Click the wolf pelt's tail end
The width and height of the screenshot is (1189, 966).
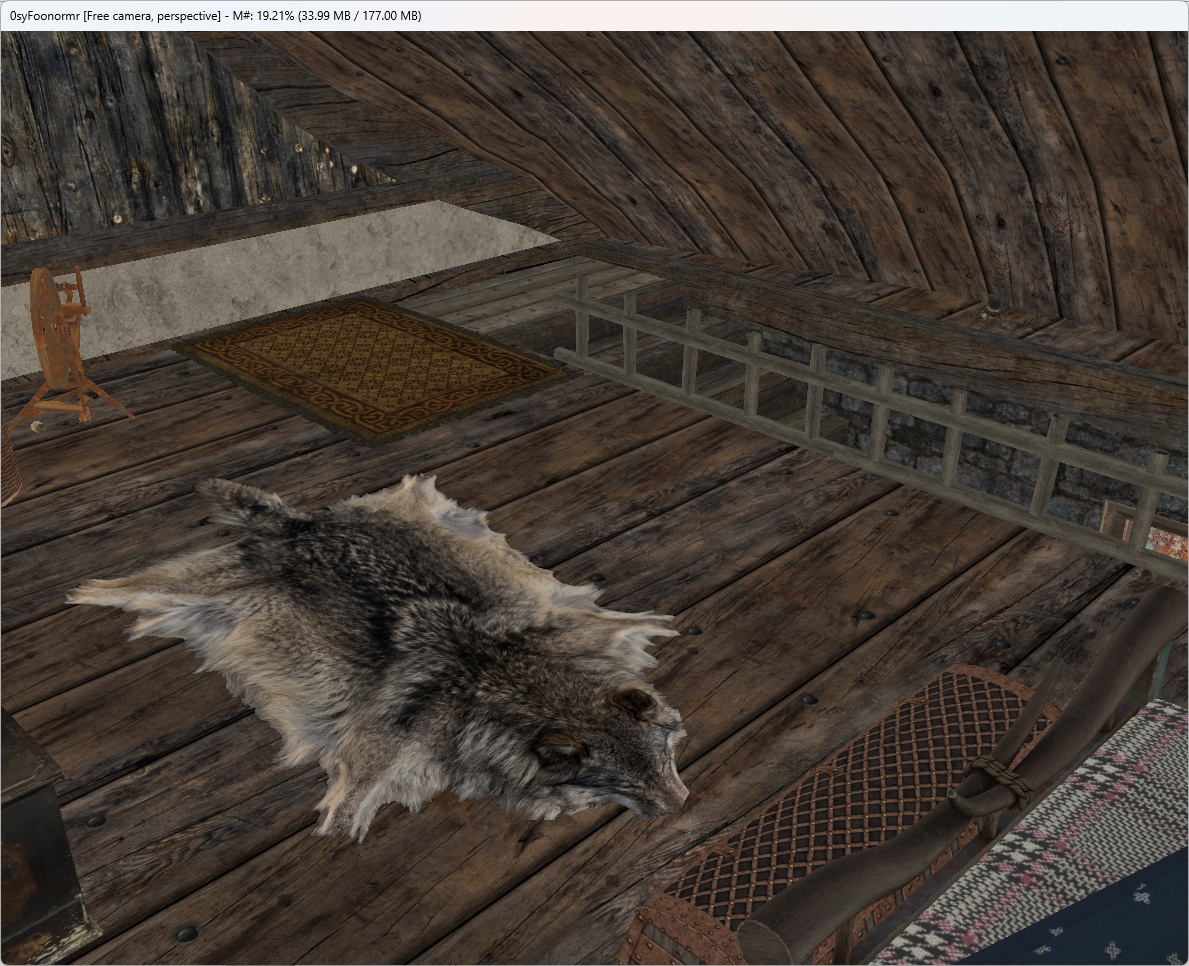(x=243, y=503)
